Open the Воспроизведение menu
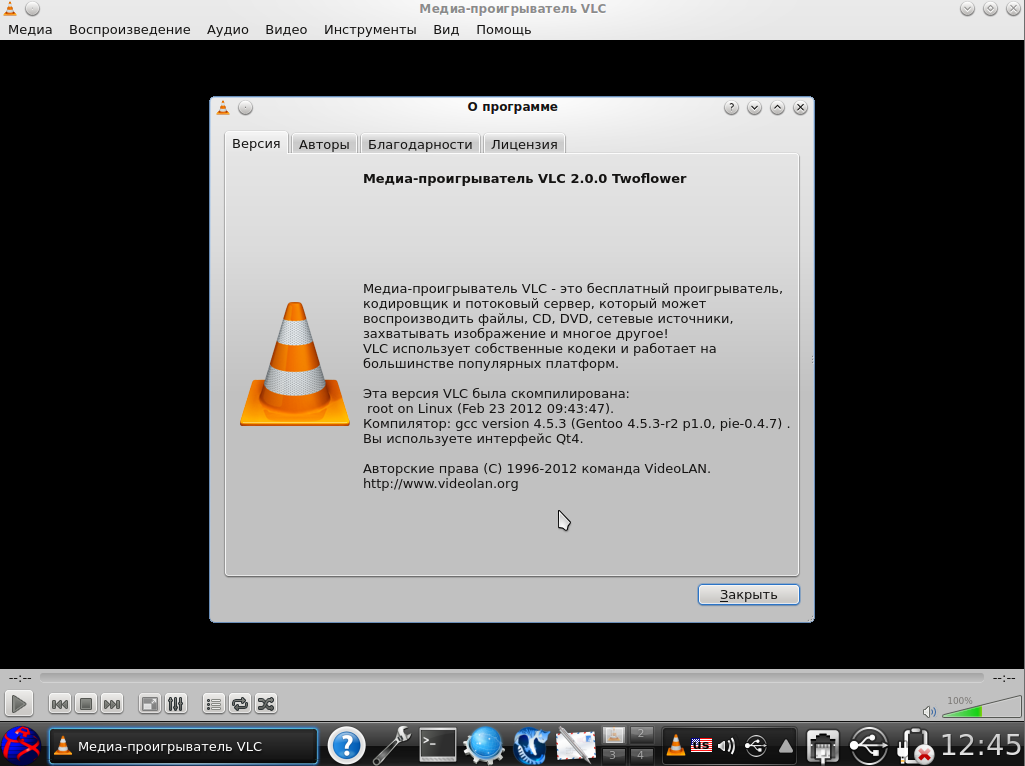1025x766 pixels. tap(129, 29)
